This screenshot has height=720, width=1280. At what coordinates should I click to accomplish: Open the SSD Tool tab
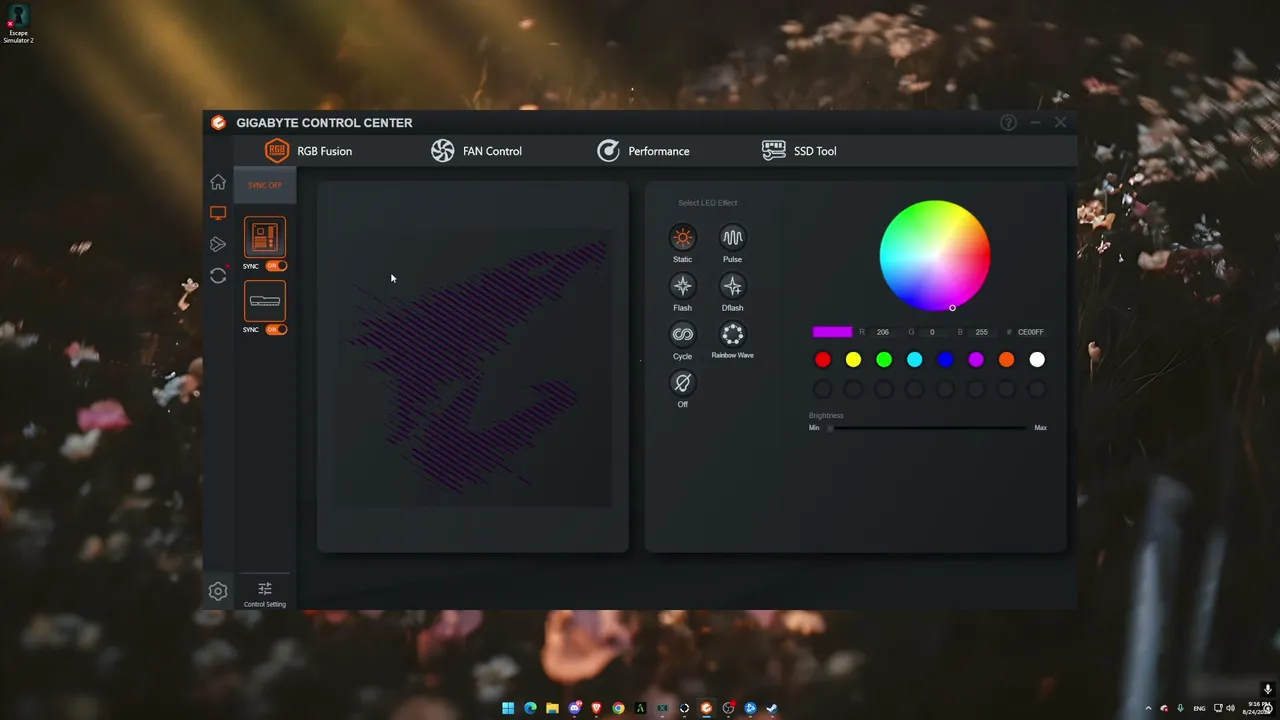pyautogui.click(x=799, y=151)
